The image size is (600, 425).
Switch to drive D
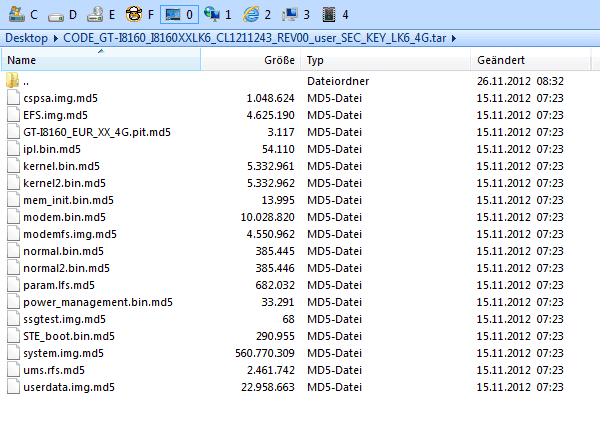click(x=62, y=15)
